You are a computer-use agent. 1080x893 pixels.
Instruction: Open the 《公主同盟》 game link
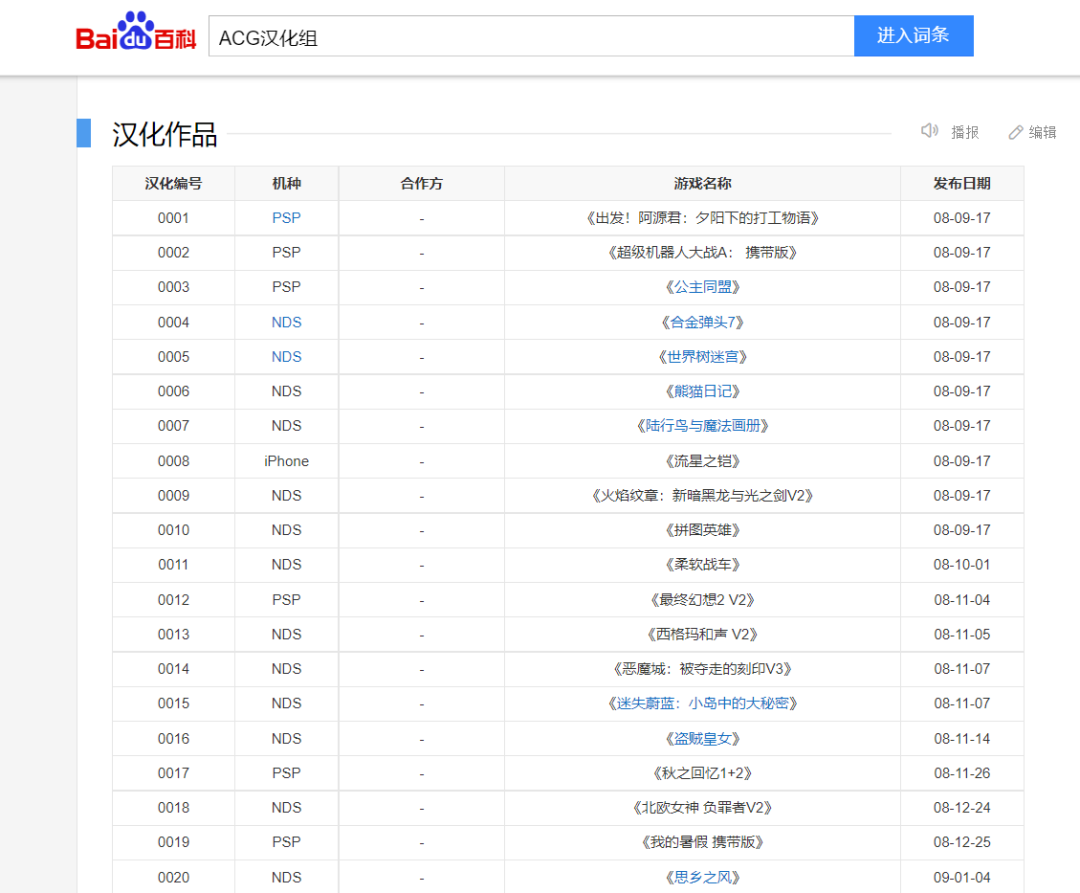coord(702,287)
